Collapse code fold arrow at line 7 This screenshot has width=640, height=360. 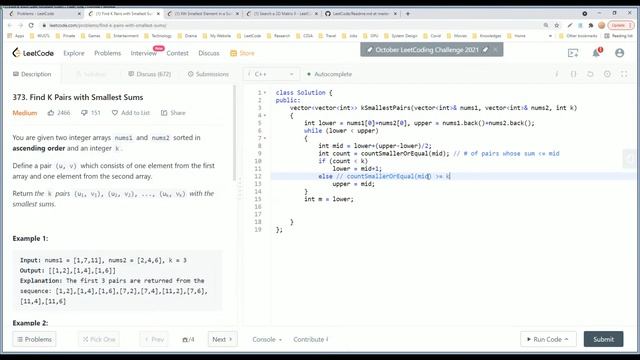tap(265, 138)
